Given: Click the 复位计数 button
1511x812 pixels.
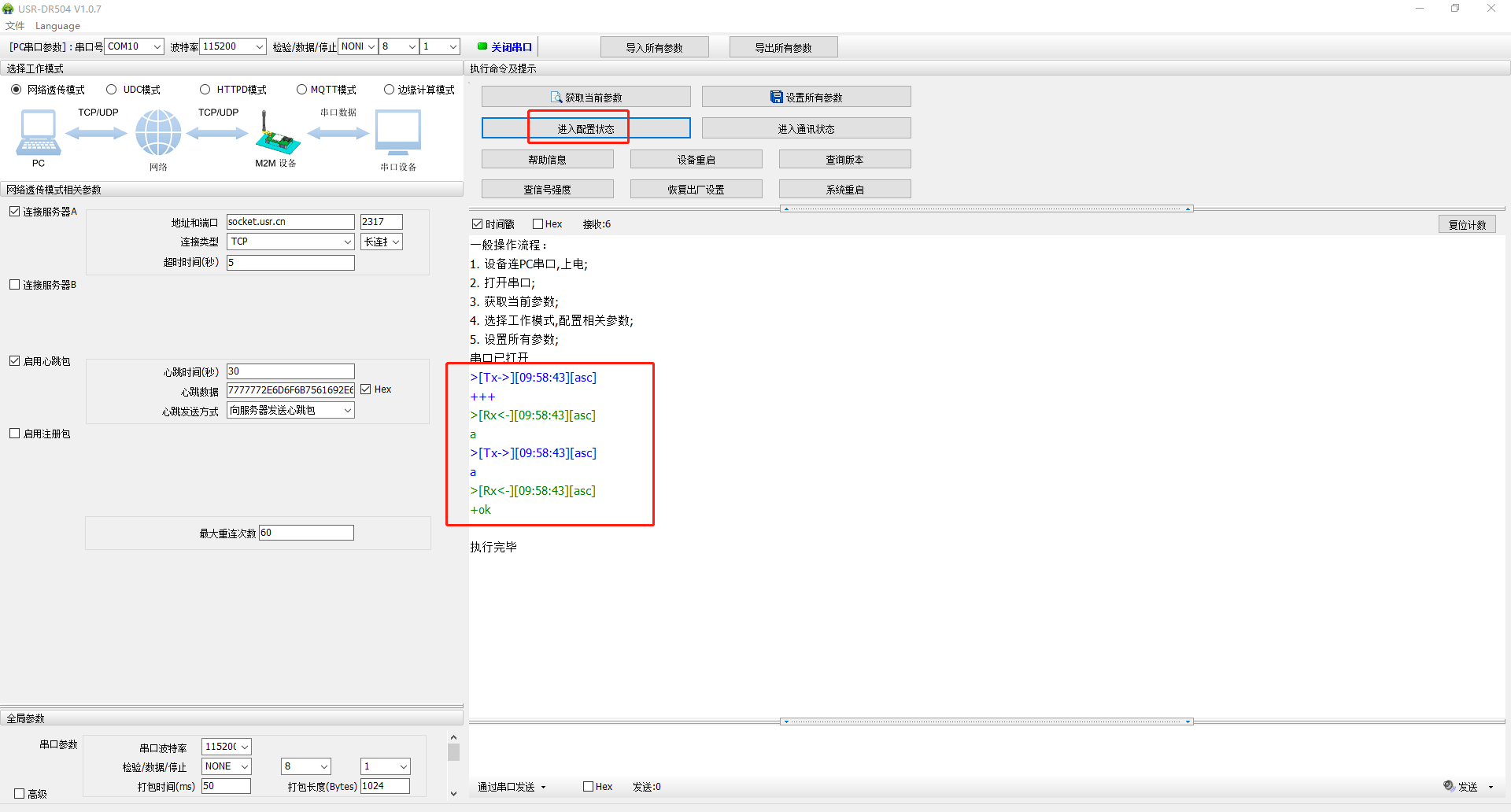Looking at the screenshot, I should click(x=1467, y=224).
